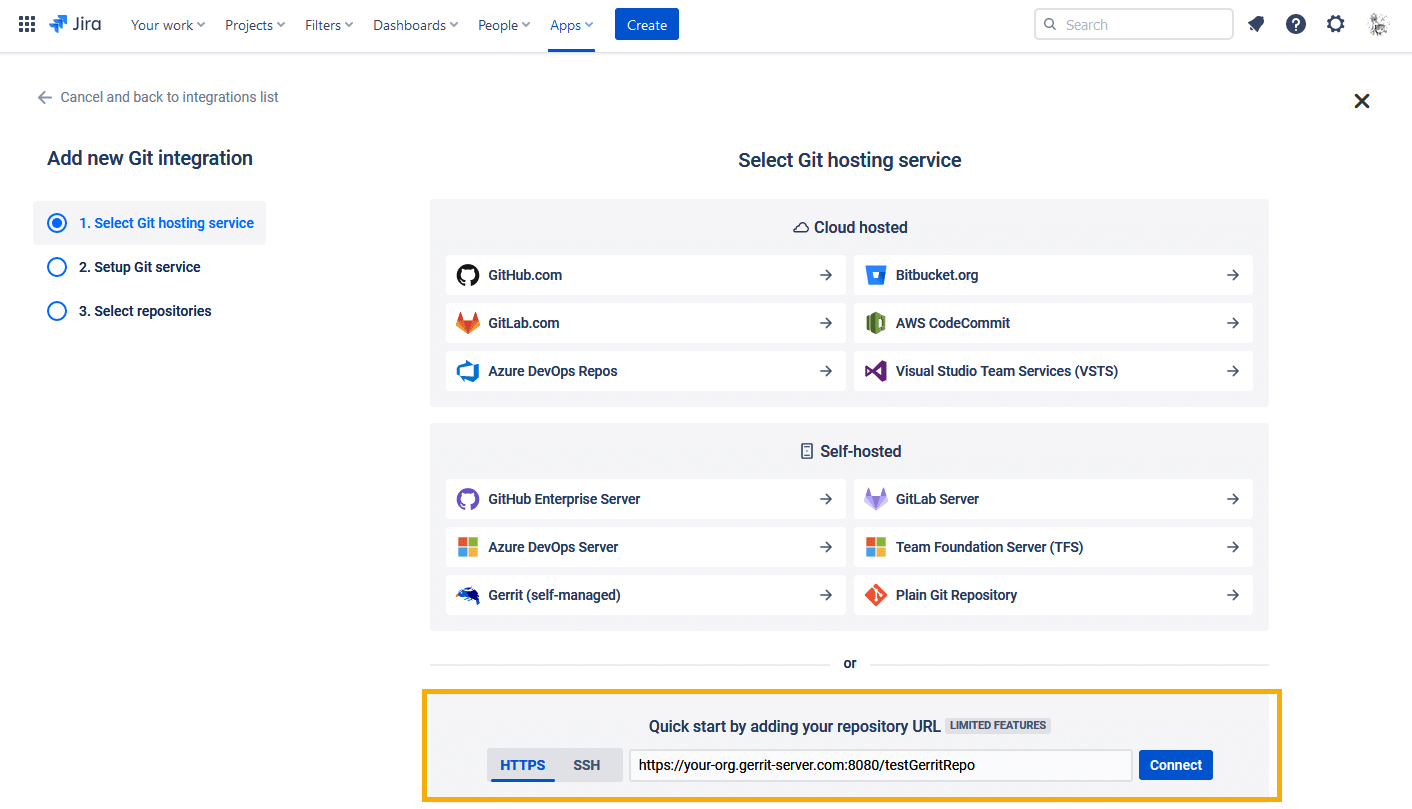Image resolution: width=1412 pixels, height=809 pixels.
Task: Click the GitLab Server icon
Action: tap(876, 499)
